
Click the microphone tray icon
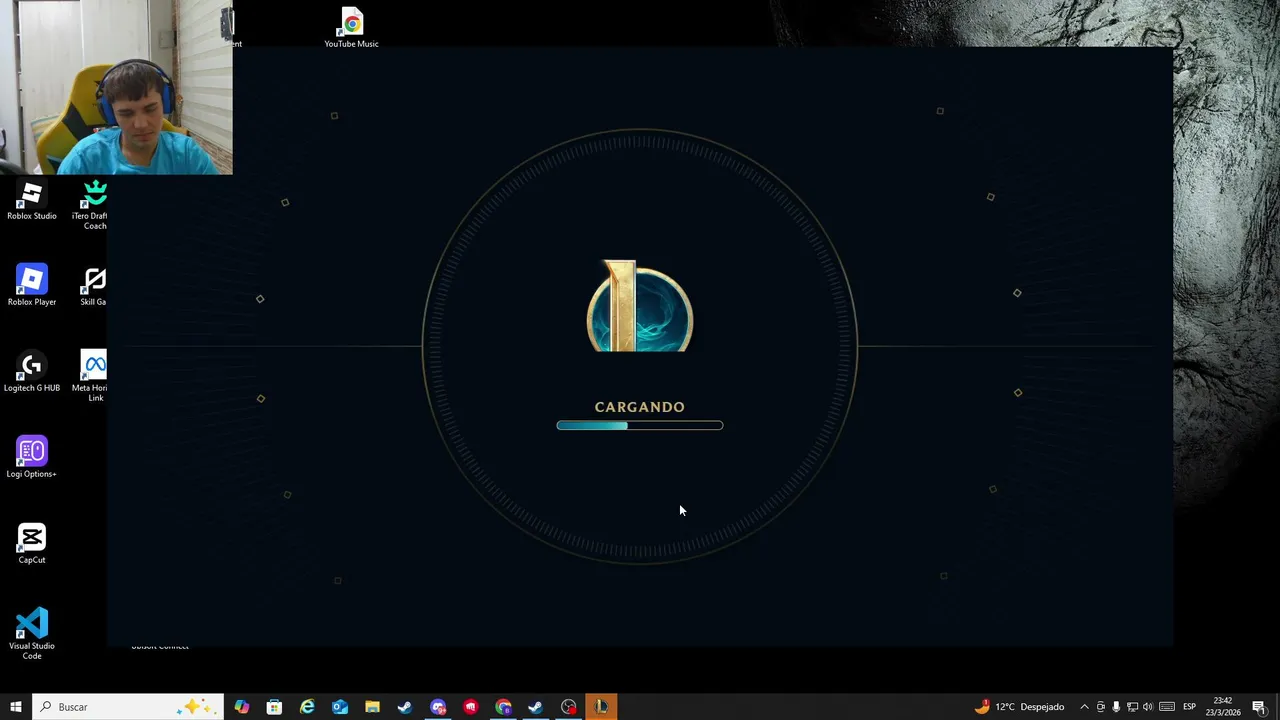point(1116,707)
